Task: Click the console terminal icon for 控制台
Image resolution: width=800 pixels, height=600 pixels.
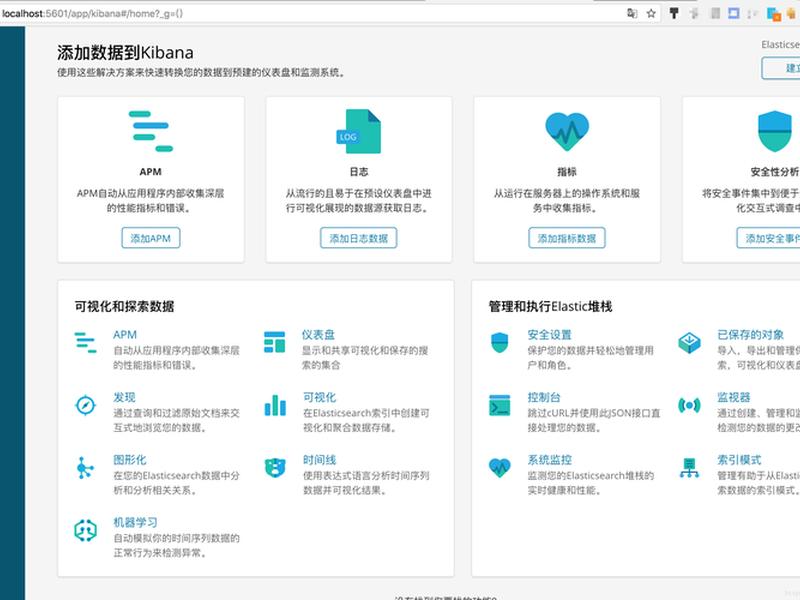Action: click(499, 405)
